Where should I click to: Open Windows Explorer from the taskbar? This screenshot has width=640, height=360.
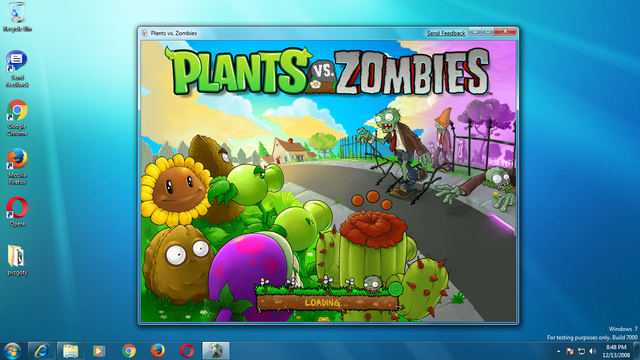[70, 351]
